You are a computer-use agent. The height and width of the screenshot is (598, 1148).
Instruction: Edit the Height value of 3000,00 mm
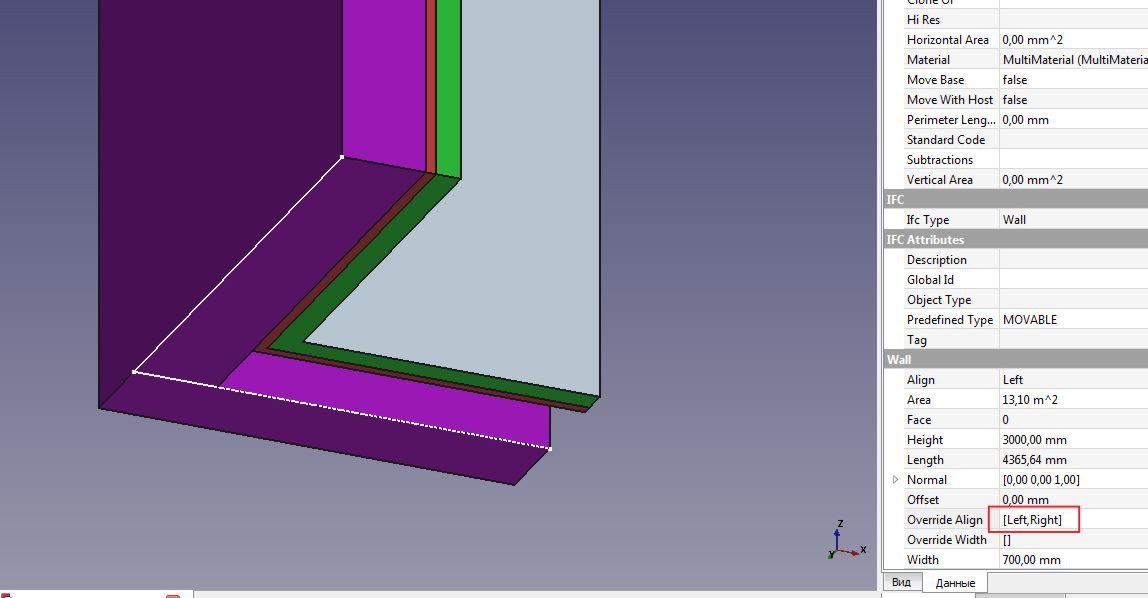coord(1060,439)
